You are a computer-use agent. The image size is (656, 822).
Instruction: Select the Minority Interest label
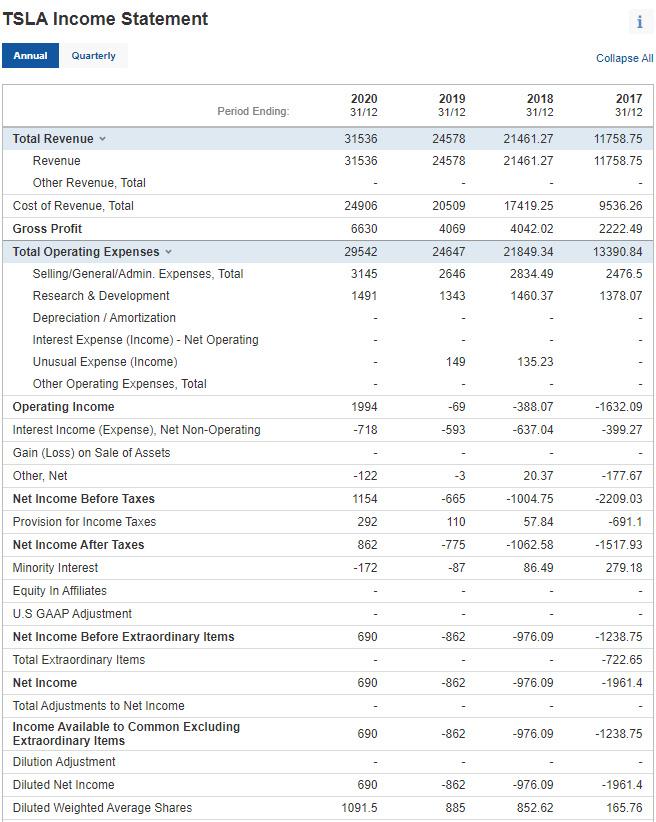(55, 569)
